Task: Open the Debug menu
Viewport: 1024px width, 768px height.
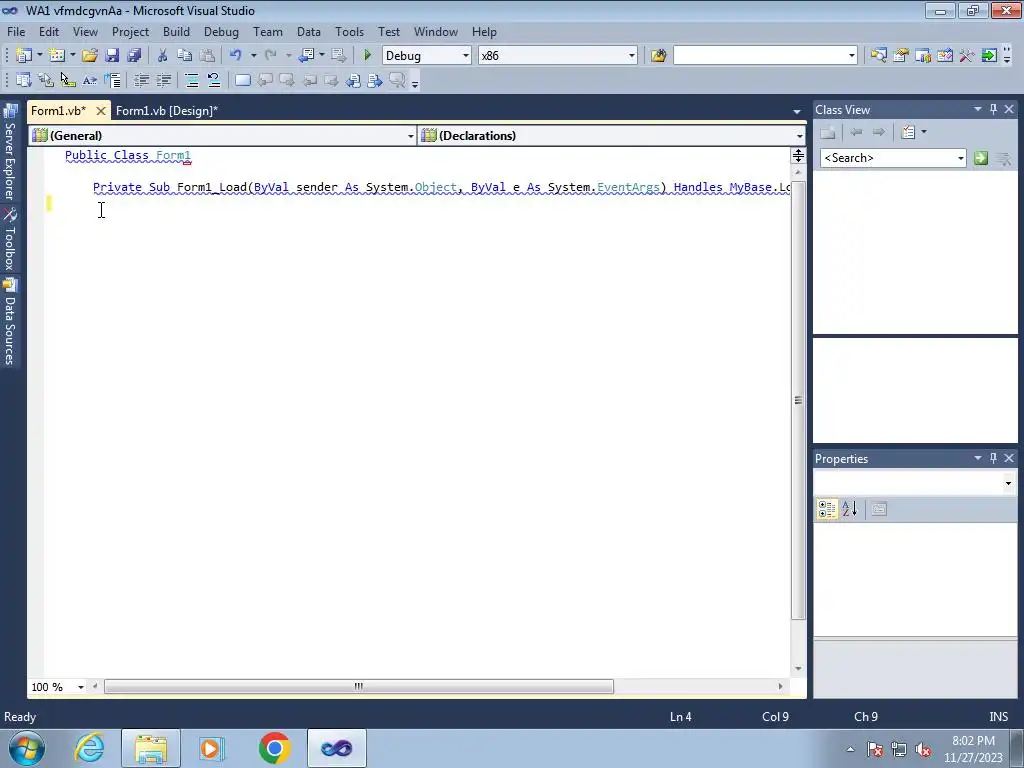Action: coord(221,31)
